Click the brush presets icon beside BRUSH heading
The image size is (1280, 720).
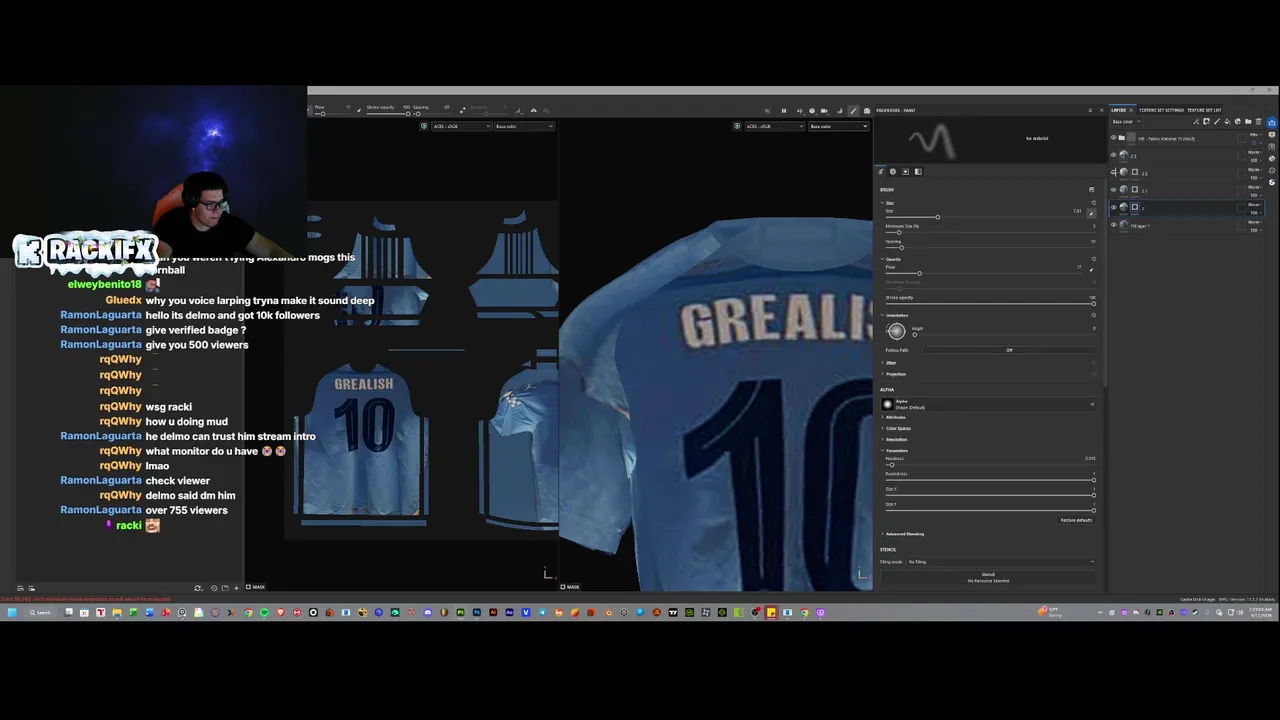(x=1092, y=189)
